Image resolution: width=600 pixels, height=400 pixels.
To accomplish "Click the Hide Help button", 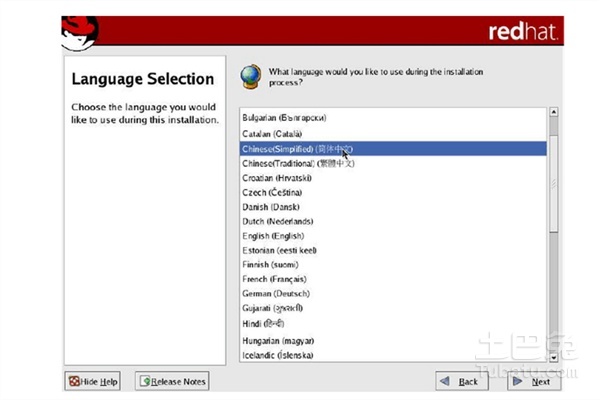I will pyautogui.click(x=93, y=381).
